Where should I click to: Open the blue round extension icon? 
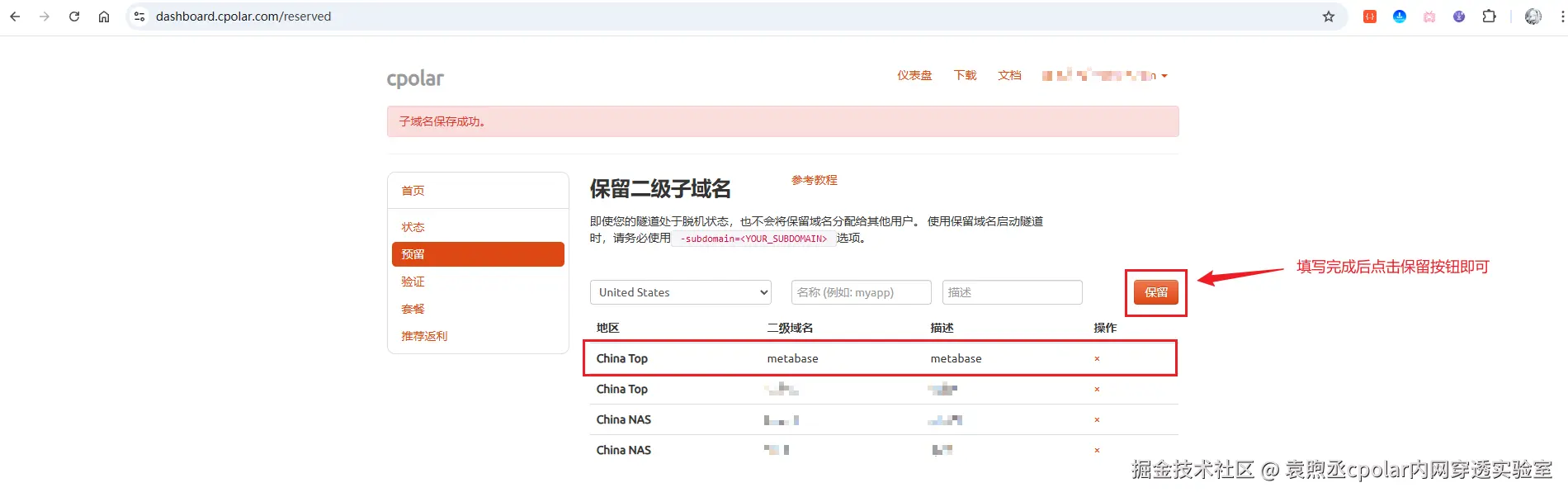[x=1400, y=17]
